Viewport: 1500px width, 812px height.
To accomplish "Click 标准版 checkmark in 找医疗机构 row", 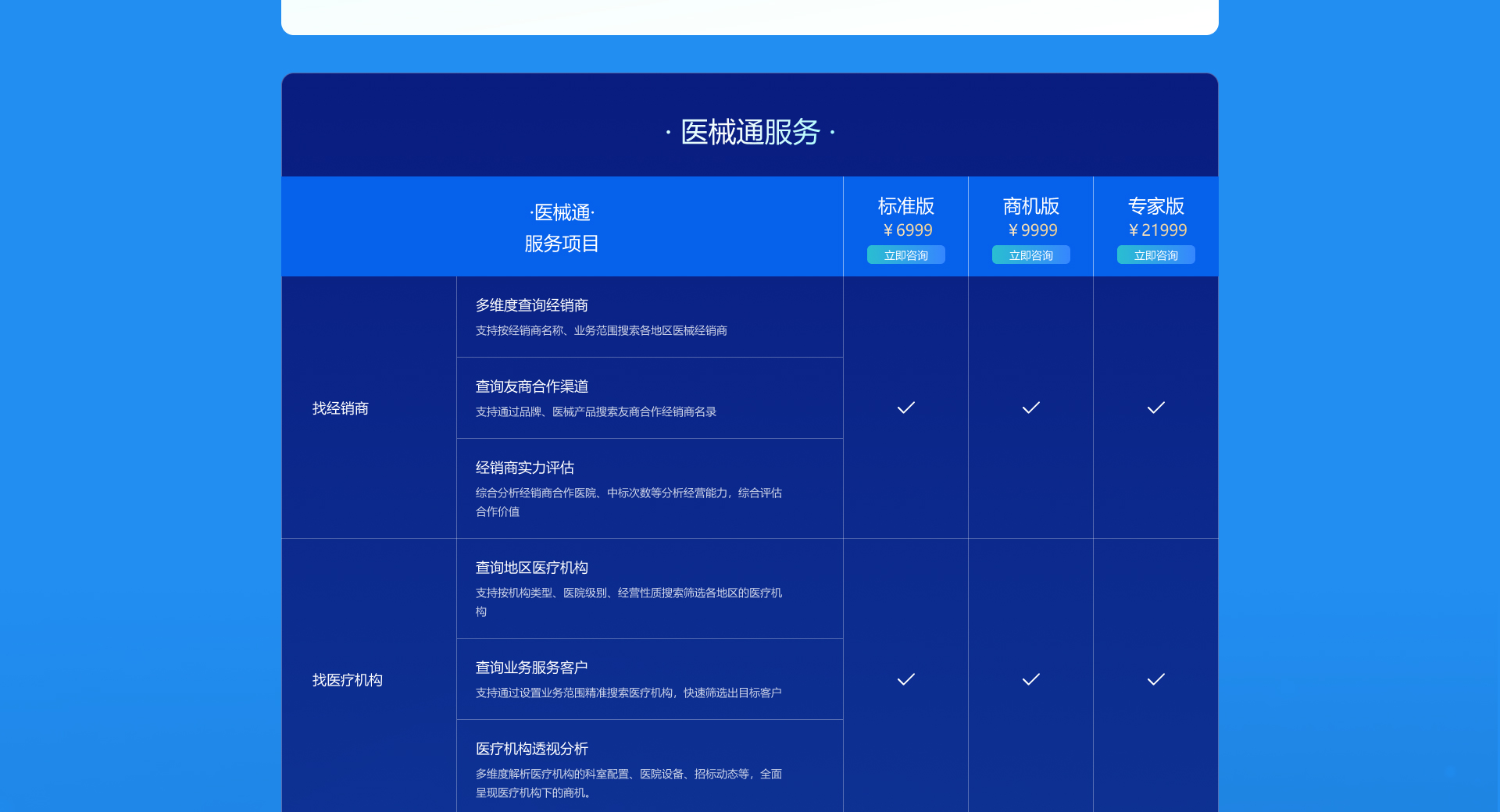I will (905, 679).
